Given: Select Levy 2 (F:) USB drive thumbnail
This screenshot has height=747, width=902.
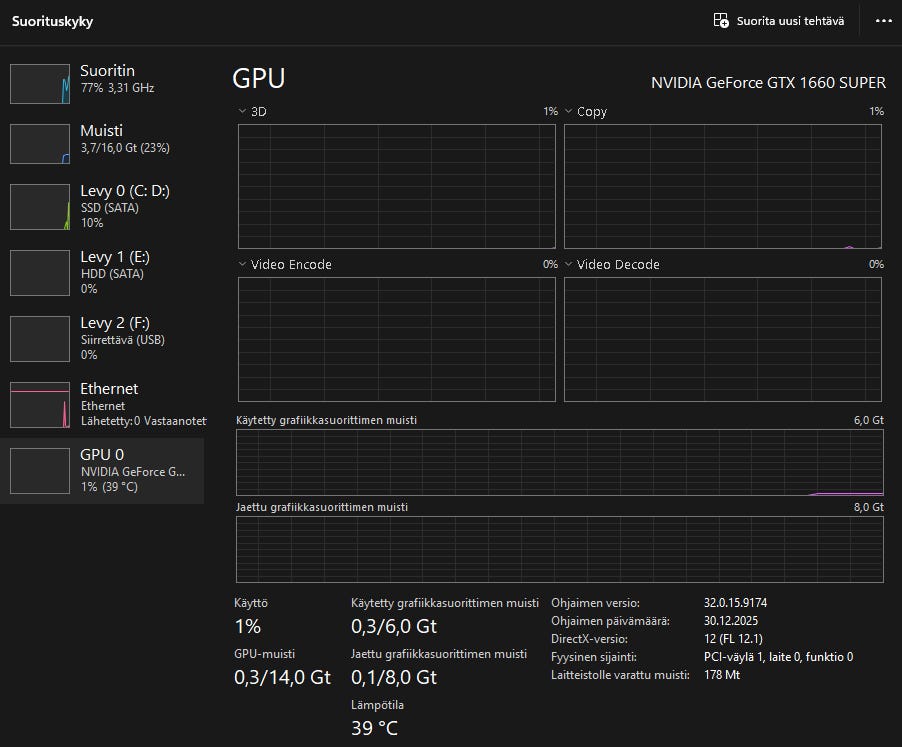Looking at the screenshot, I should (39, 338).
